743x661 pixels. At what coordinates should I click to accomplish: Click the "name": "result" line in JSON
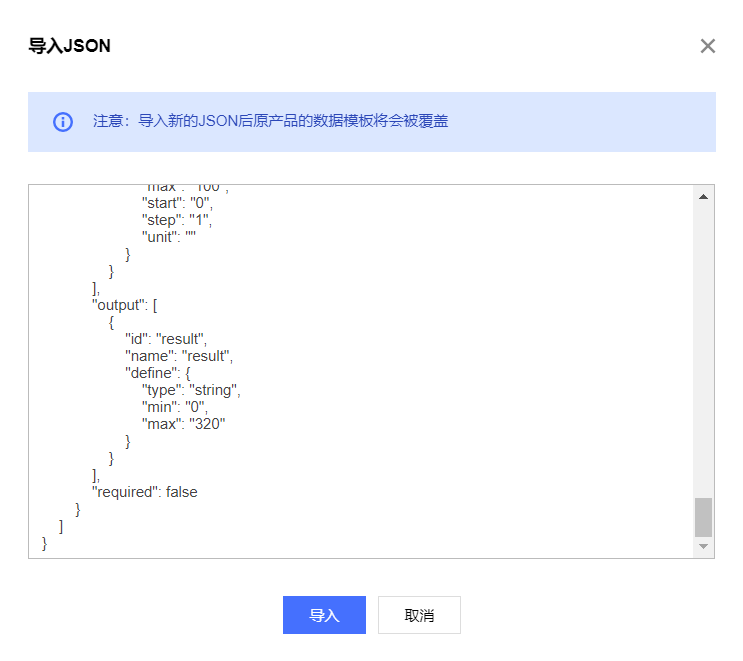(179, 356)
